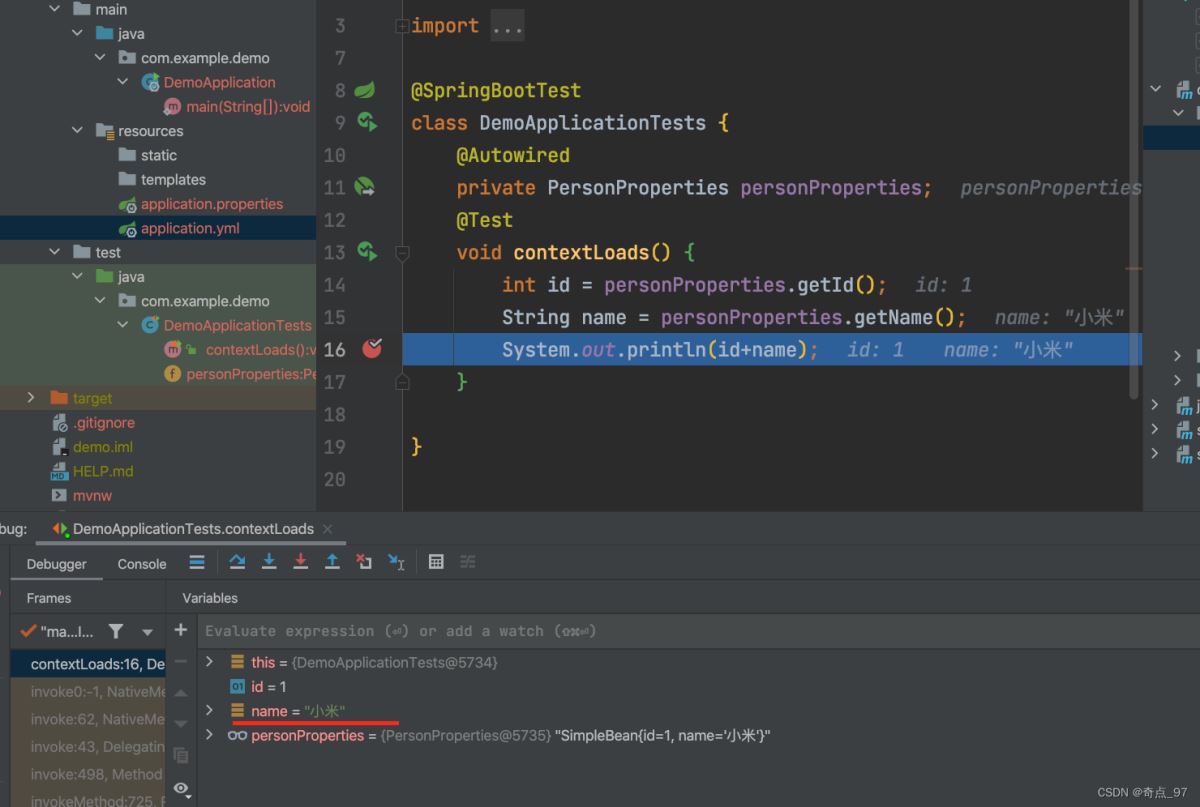Switch to the Console tab
This screenshot has width=1200, height=807.
click(142, 564)
